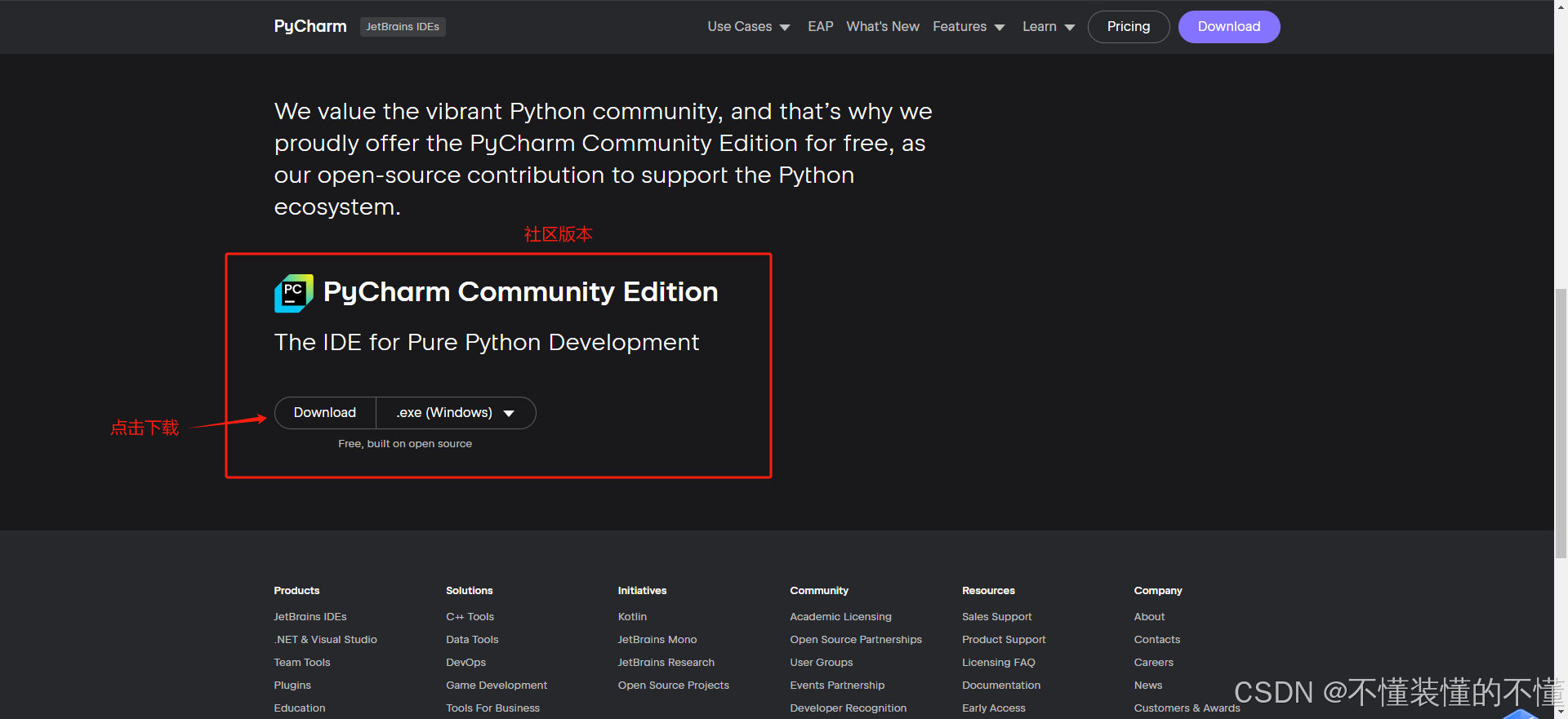Open Contacts footer link
This screenshot has width=1568, height=719.
tap(1157, 640)
